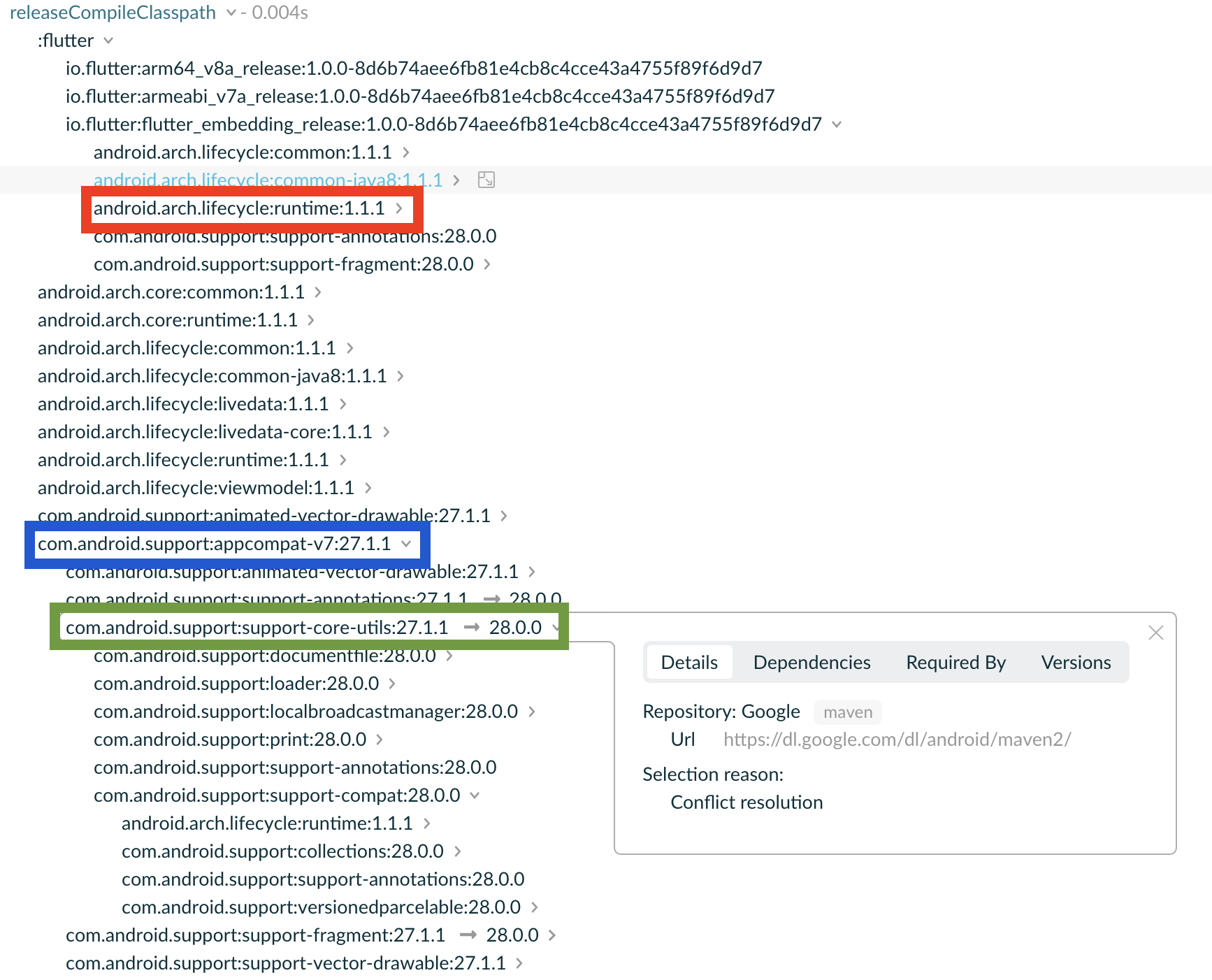Expand com.android.support:support-fragment:28.0.0
Image resolution: width=1212 pixels, height=980 pixels.
point(487,264)
